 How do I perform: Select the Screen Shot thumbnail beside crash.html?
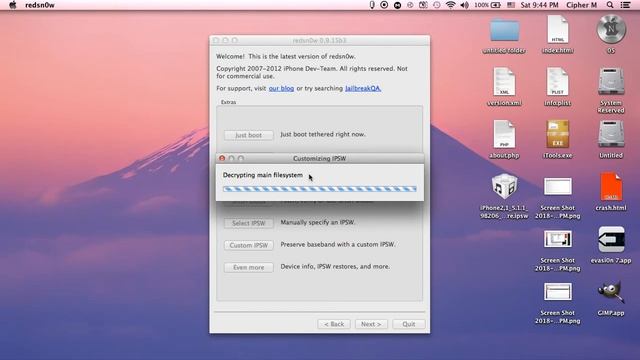(558, 187)
